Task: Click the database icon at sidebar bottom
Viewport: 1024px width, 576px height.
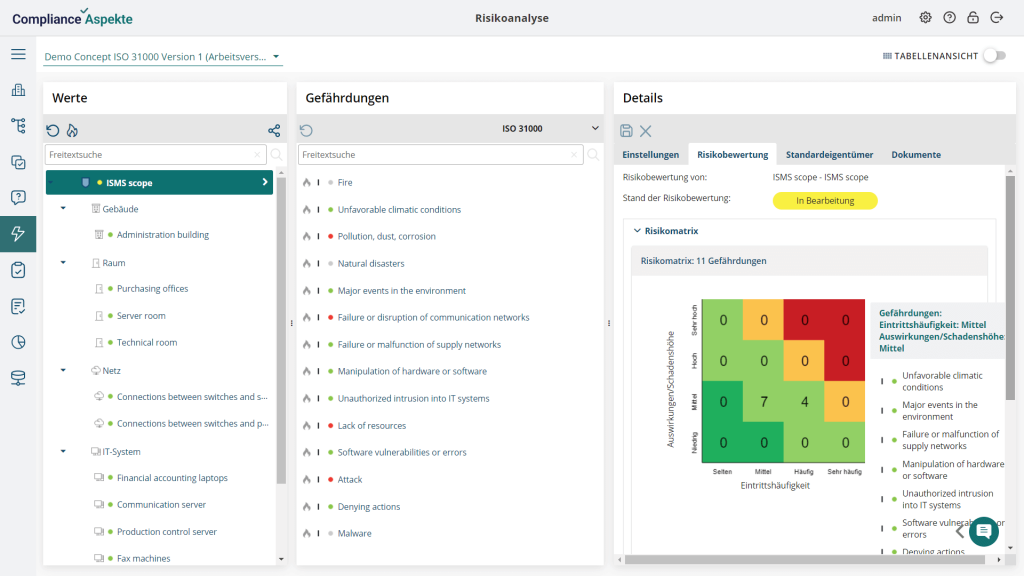Action: click(18, 378)
